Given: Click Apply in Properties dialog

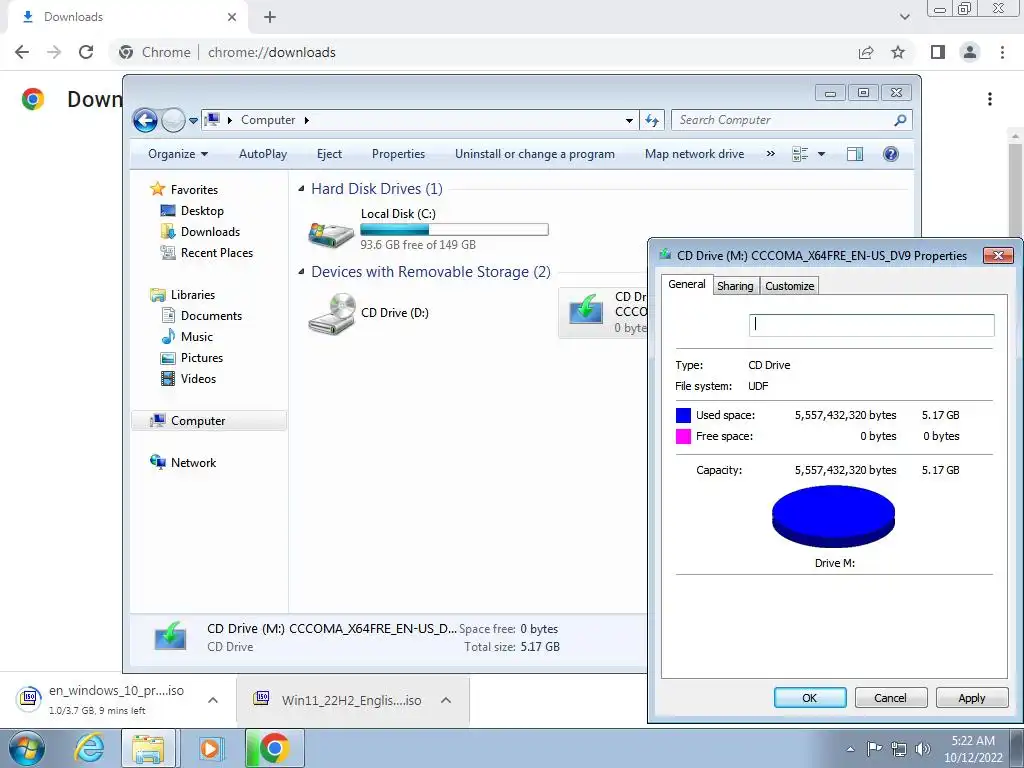Looking at the screenshot, I should 972,697.
